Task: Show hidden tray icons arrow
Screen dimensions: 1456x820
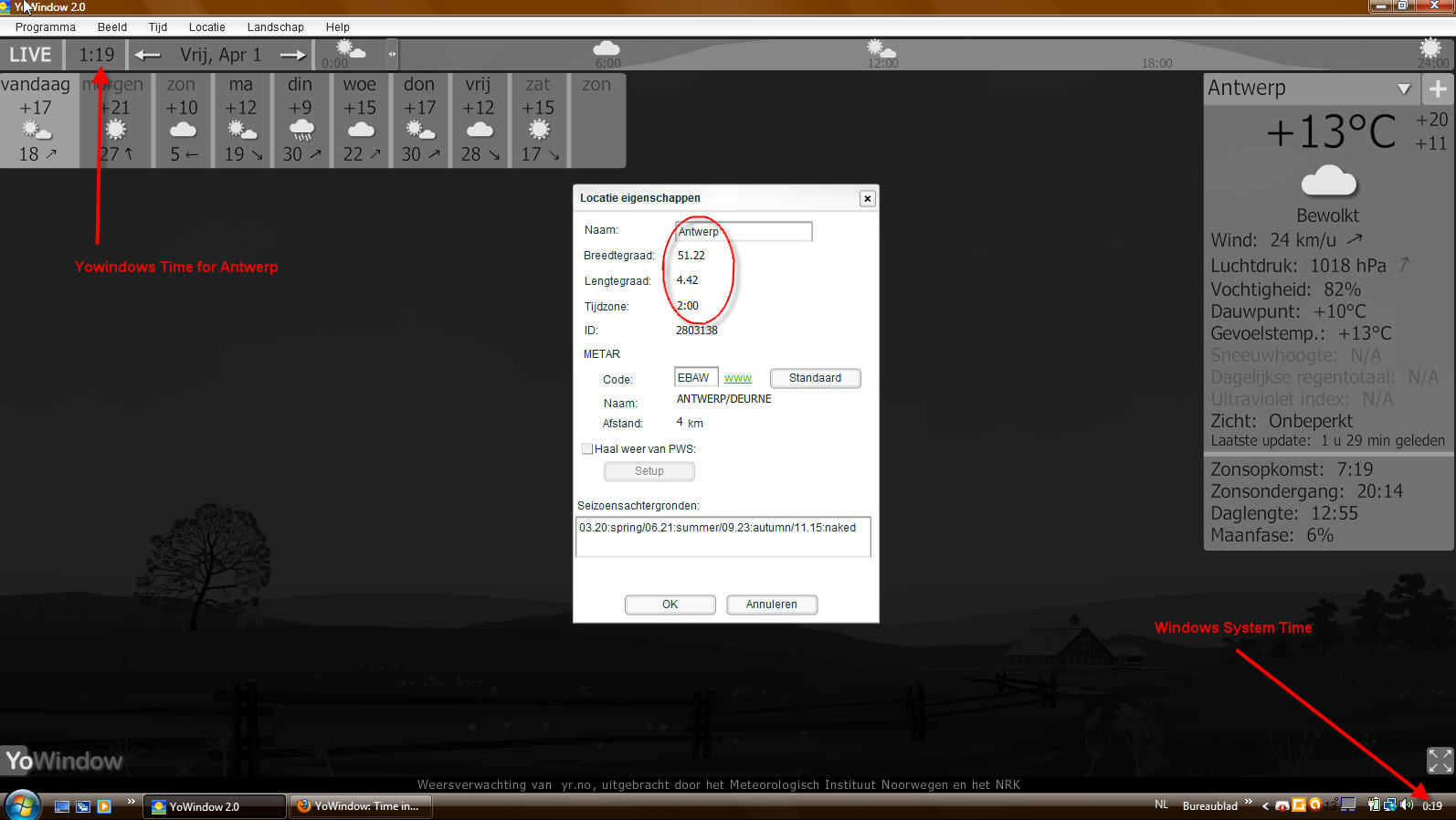Action: coord(1265,806)
